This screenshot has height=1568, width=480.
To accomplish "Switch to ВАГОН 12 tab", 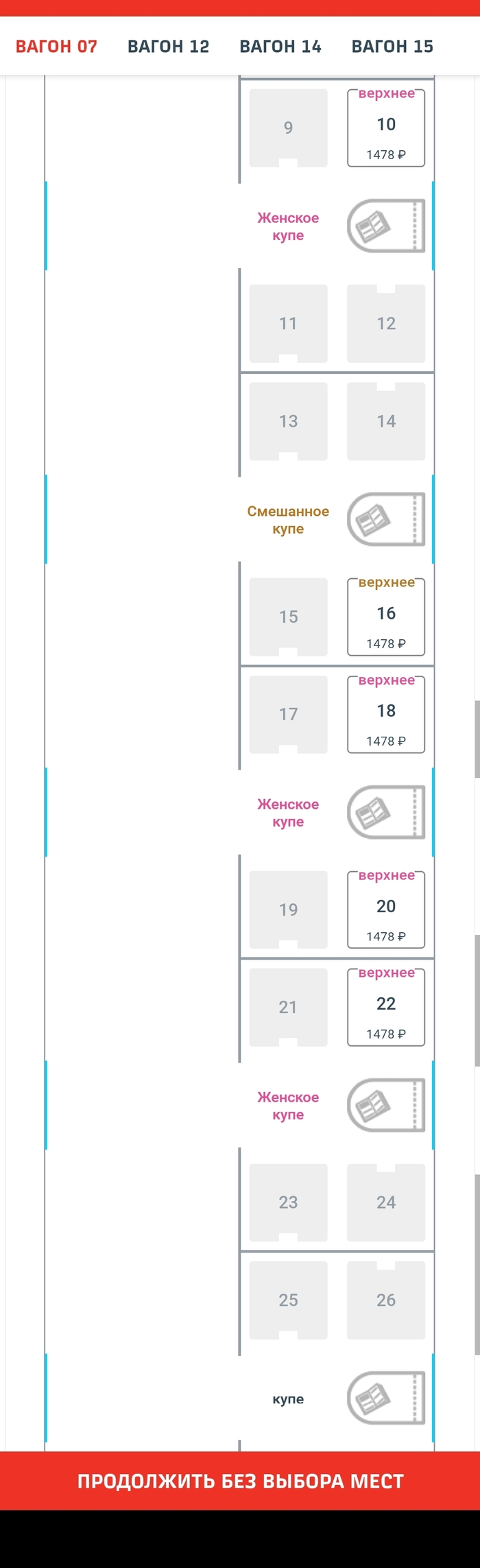I will coord(168,47).
